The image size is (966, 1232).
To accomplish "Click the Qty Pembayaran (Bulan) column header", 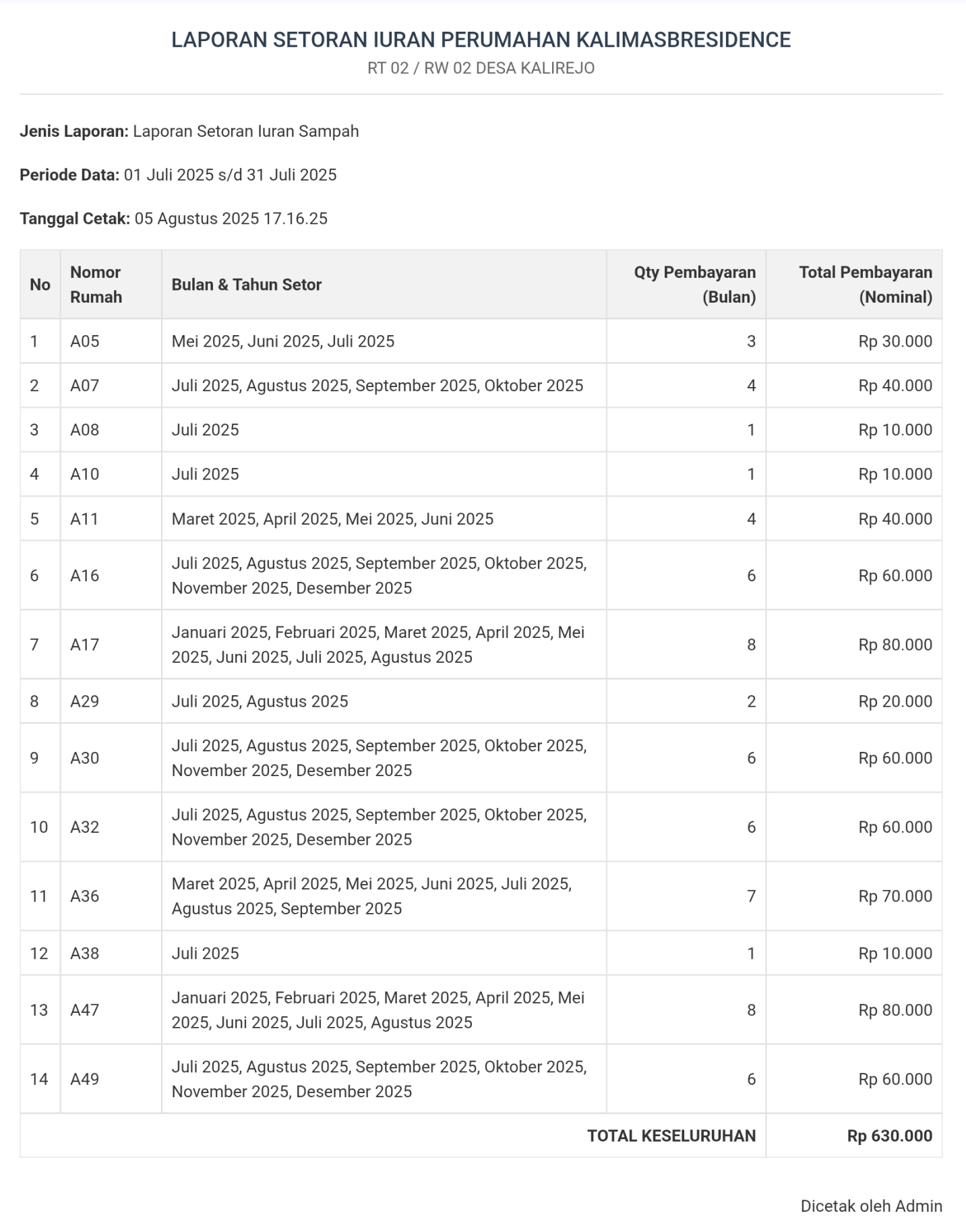I will click(x=694, y=285).
